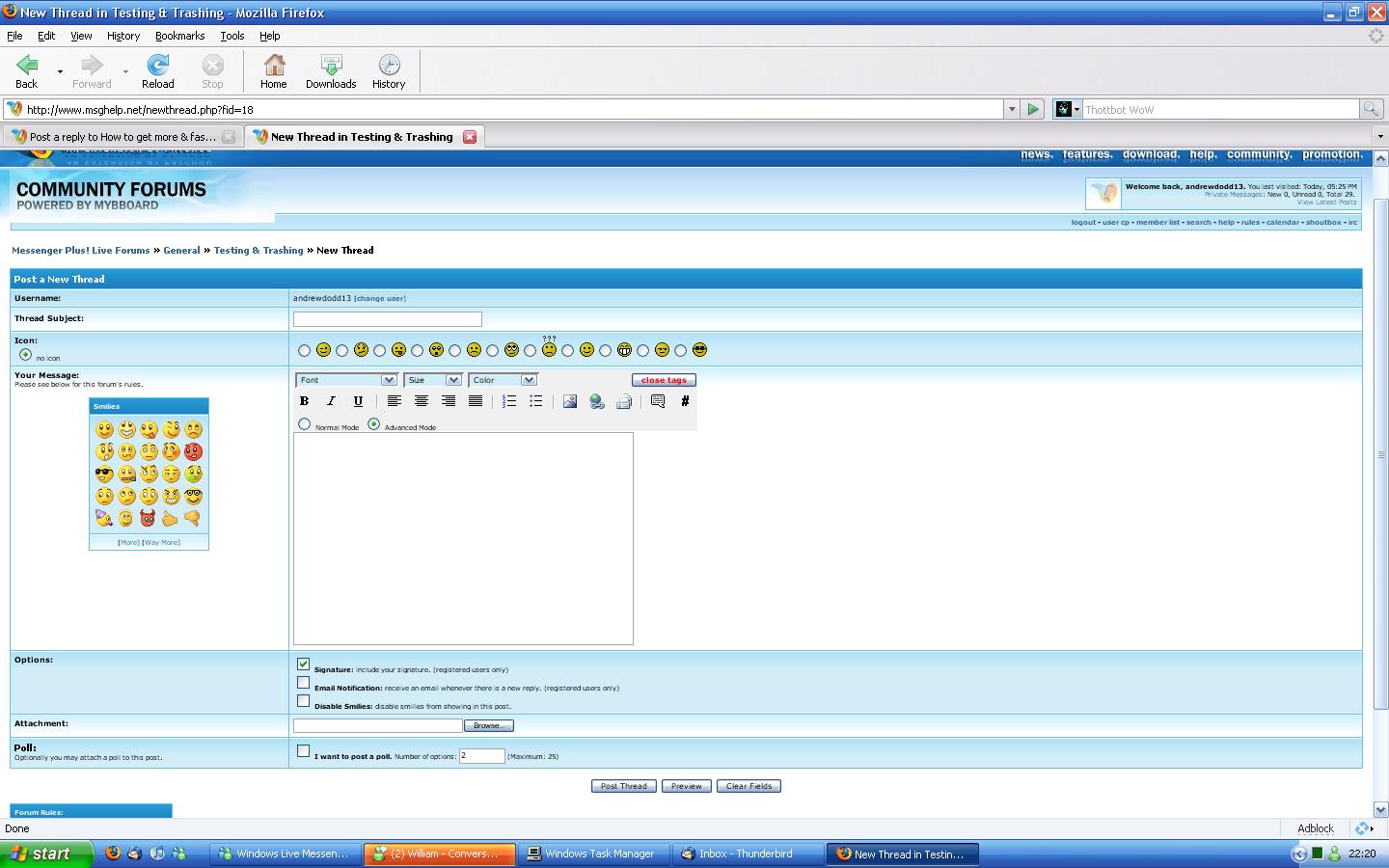Image resolution: width=1389 pixels, height=868 pixels.
Task: Click the Testing & Trashing breadcrumb link
Action: pyautogui.click(x=259, y=251)
